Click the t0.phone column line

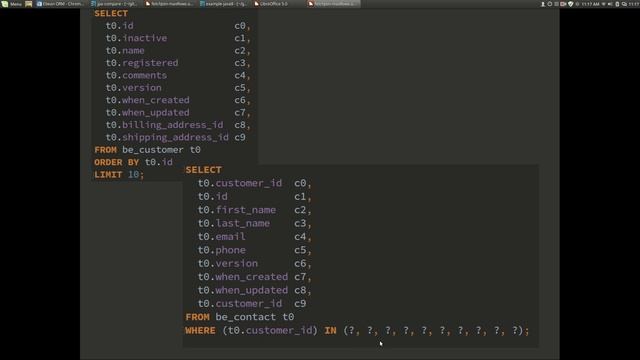(255, 250)
